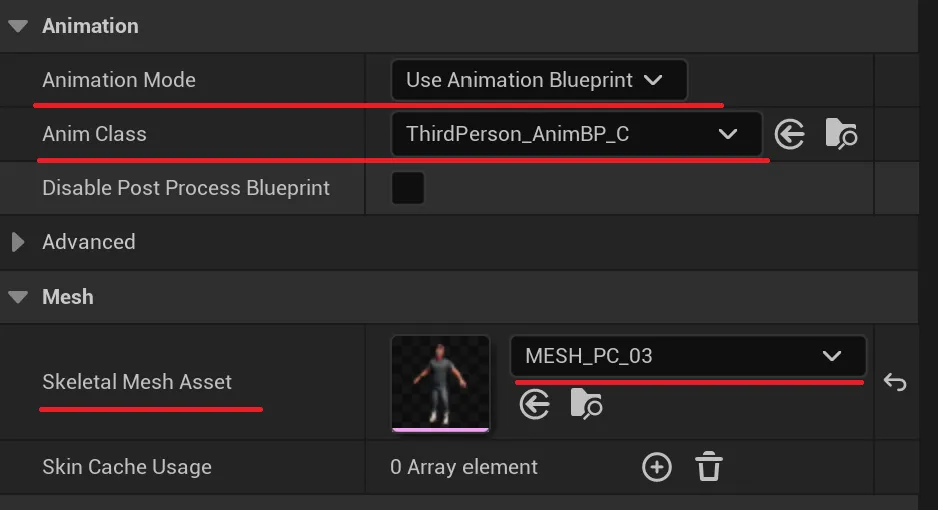Click the skeletal mesh character thumbnail
This screenshot has height=510, width=938.
coord(440,382)
